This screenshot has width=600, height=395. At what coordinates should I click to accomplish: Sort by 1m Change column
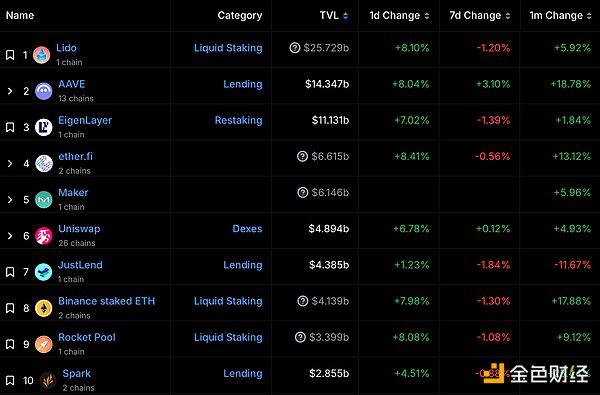561,16
